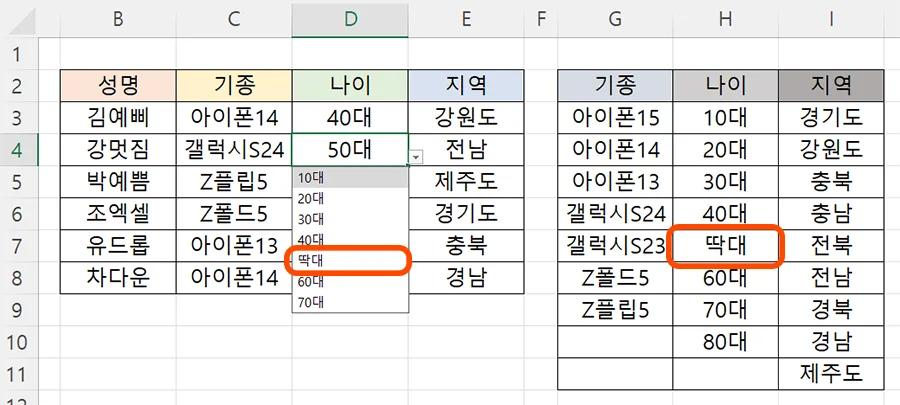900x405 pixels.
Task: Select row 1 header
Action: tap(19, 54)
